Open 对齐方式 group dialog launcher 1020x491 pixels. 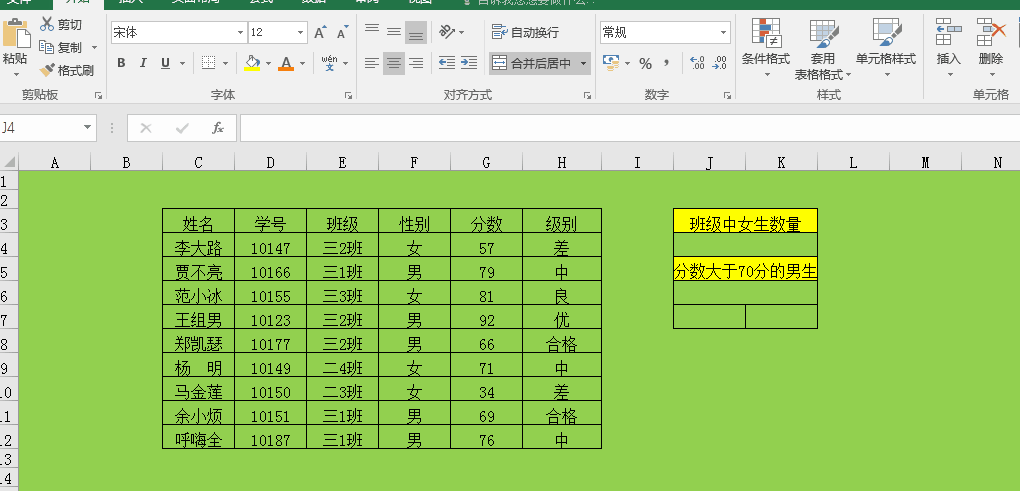tap(587, 96)
